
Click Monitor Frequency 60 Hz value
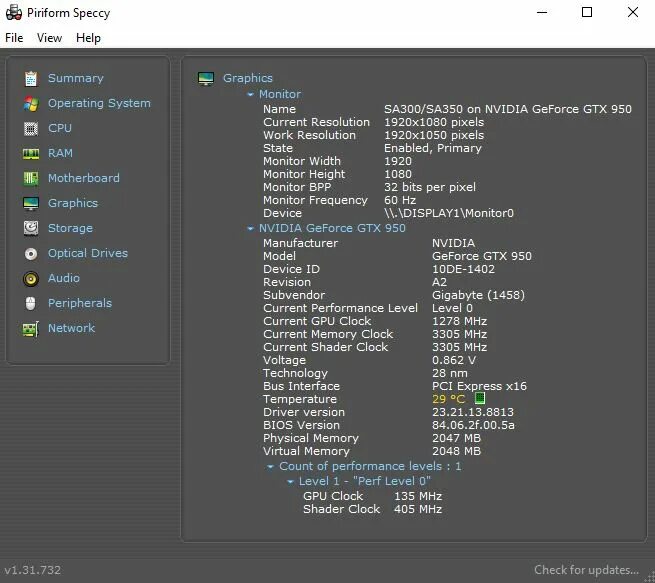click(400, 200)
